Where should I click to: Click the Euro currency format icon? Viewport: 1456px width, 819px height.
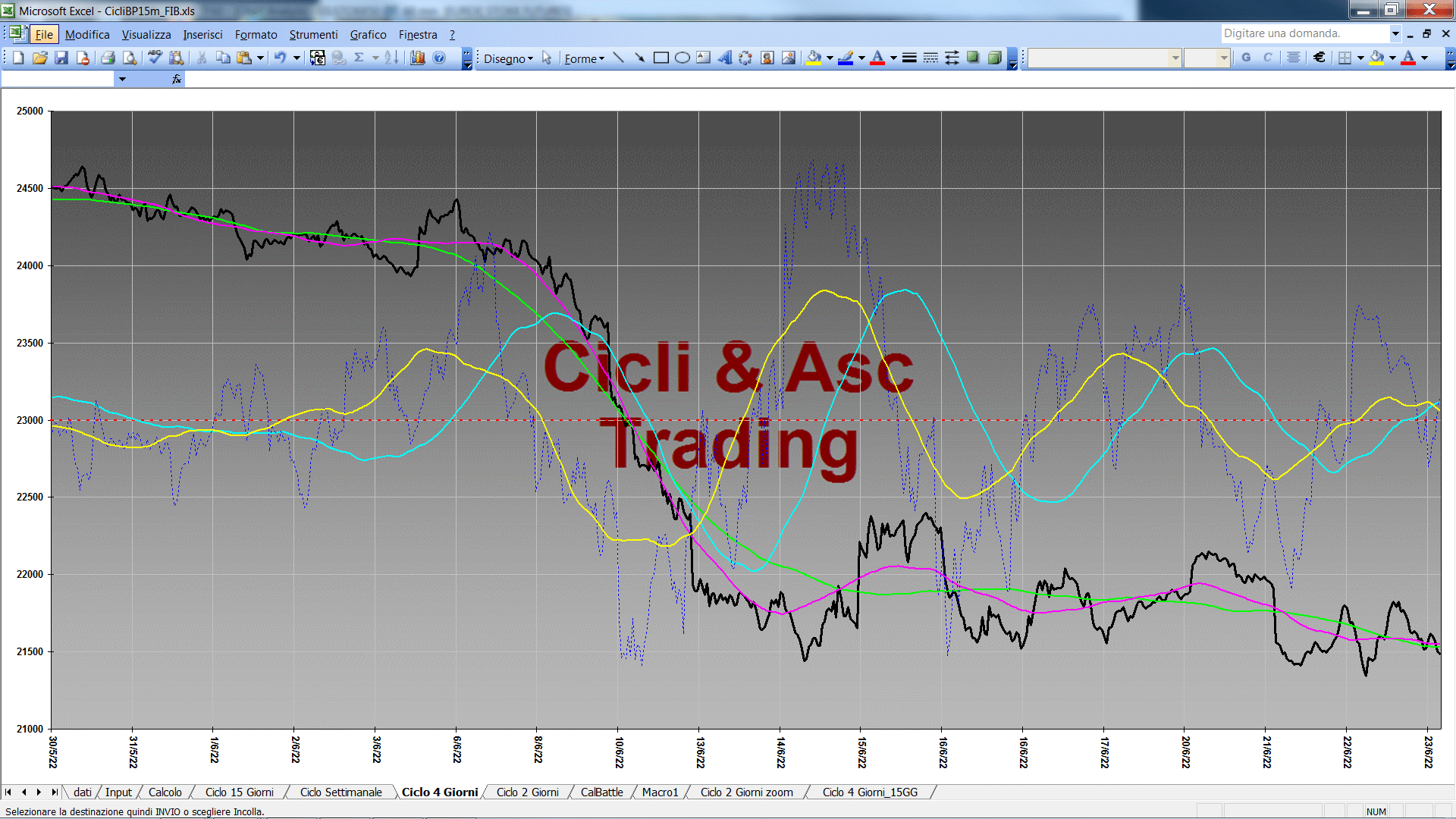(x=1319, y=58)
